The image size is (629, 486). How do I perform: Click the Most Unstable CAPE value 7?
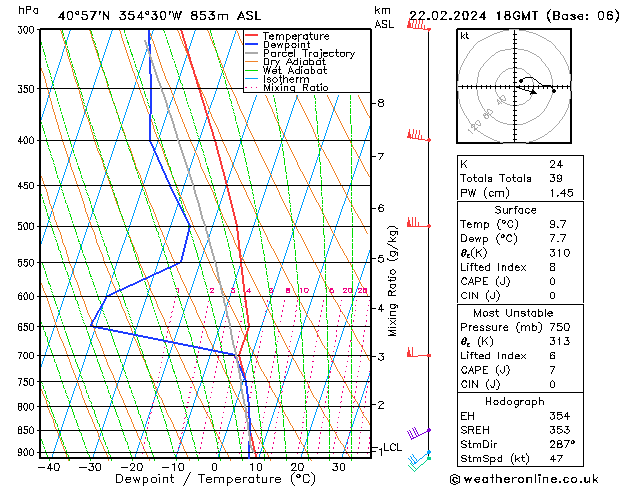click(552, 370)
